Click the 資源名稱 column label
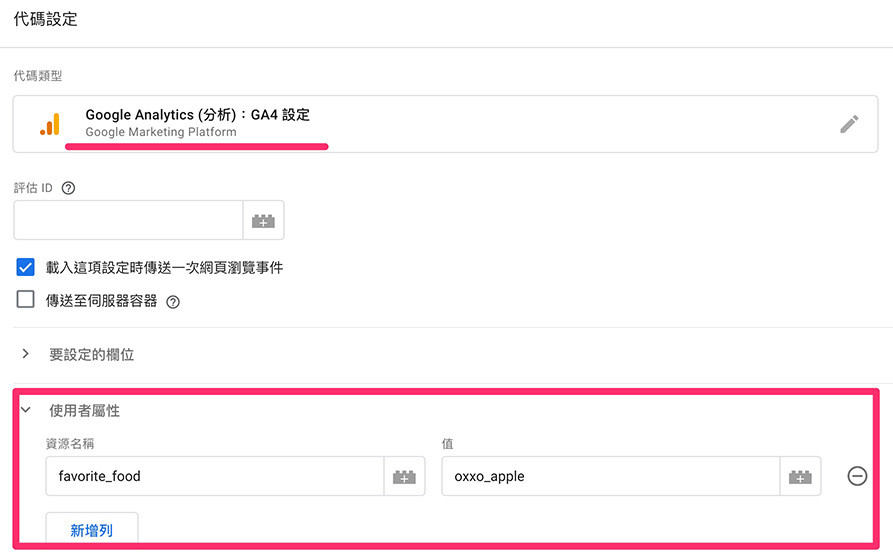Viewport: 893px width, 556px height. tap(70, 443)
